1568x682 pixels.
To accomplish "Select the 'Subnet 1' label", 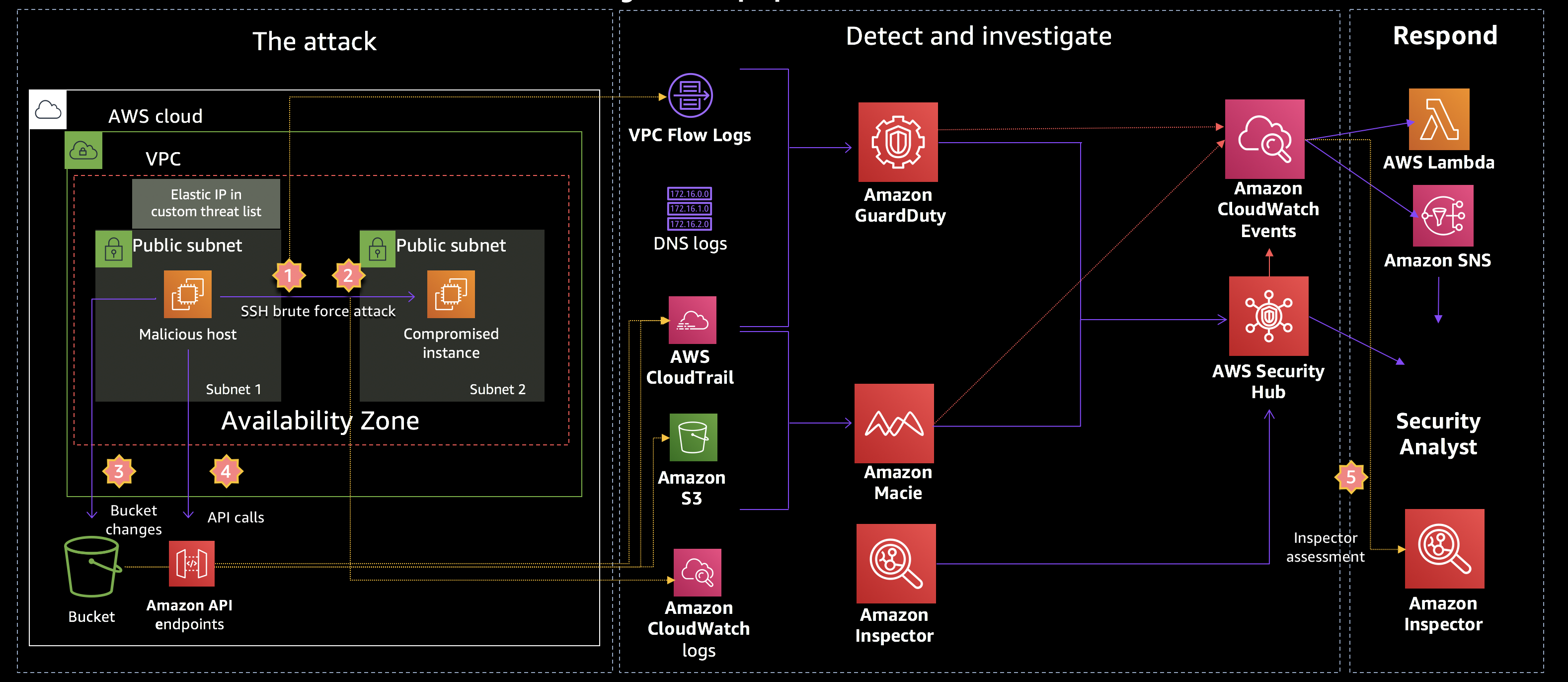I will click(234, 389).
